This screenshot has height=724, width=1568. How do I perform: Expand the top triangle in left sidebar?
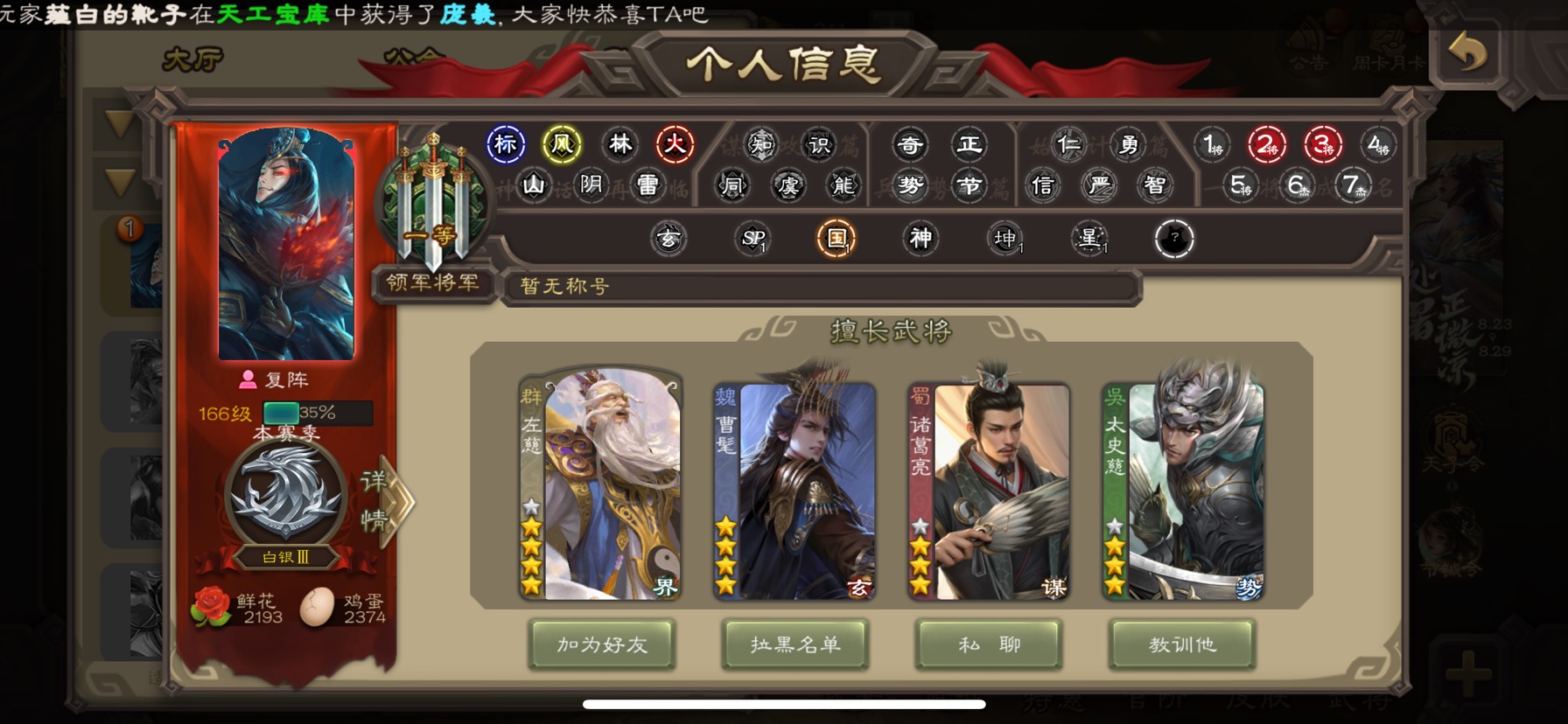pyautogui.click(x=120, y=124)
